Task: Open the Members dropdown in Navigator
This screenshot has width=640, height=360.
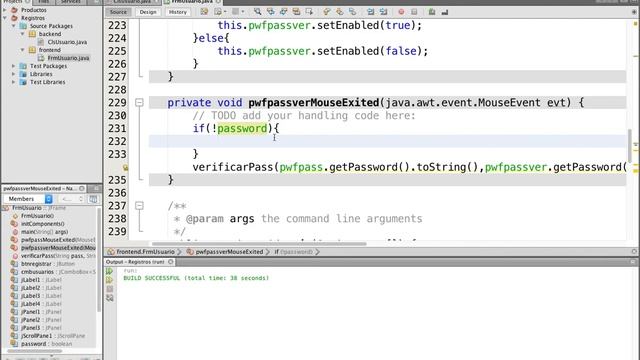Action: tap(28, 199)
